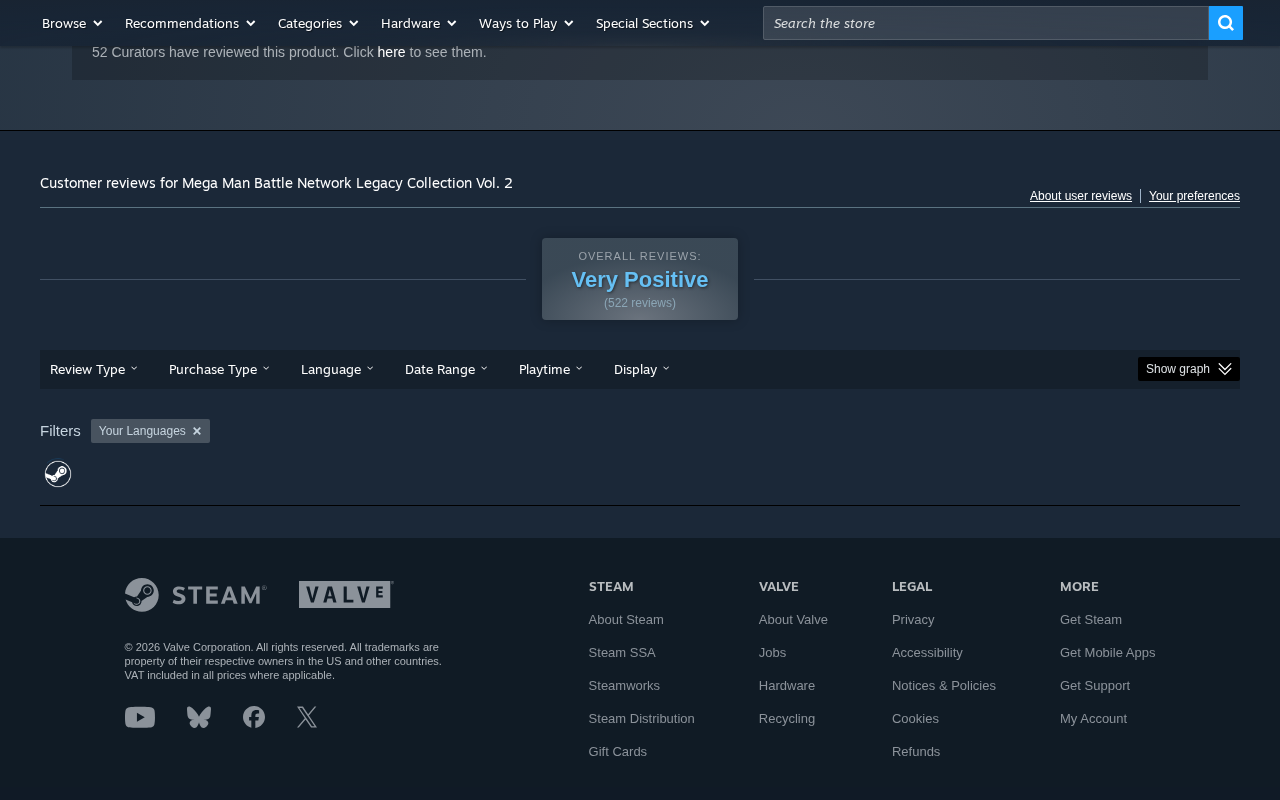Open Get Steam footer link
1280x800 pixels.
1091,620
